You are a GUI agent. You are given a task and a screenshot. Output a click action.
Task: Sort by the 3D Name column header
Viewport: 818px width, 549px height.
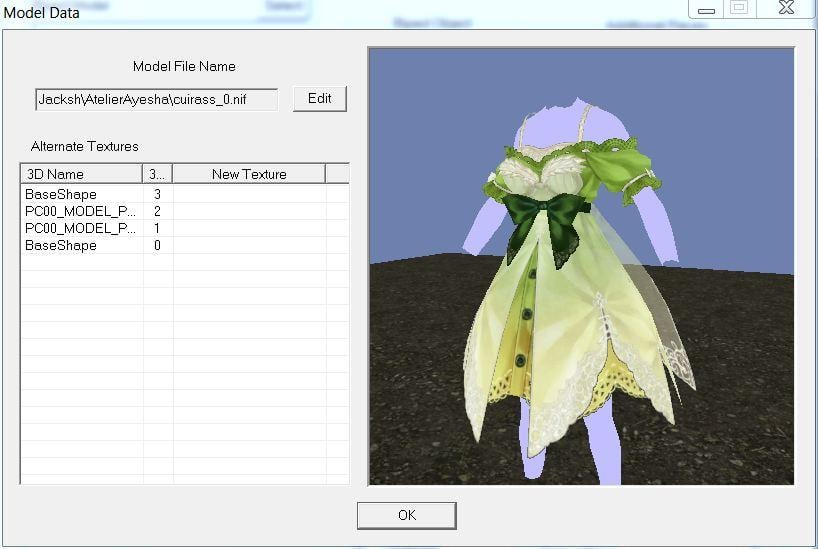(81, 174)
